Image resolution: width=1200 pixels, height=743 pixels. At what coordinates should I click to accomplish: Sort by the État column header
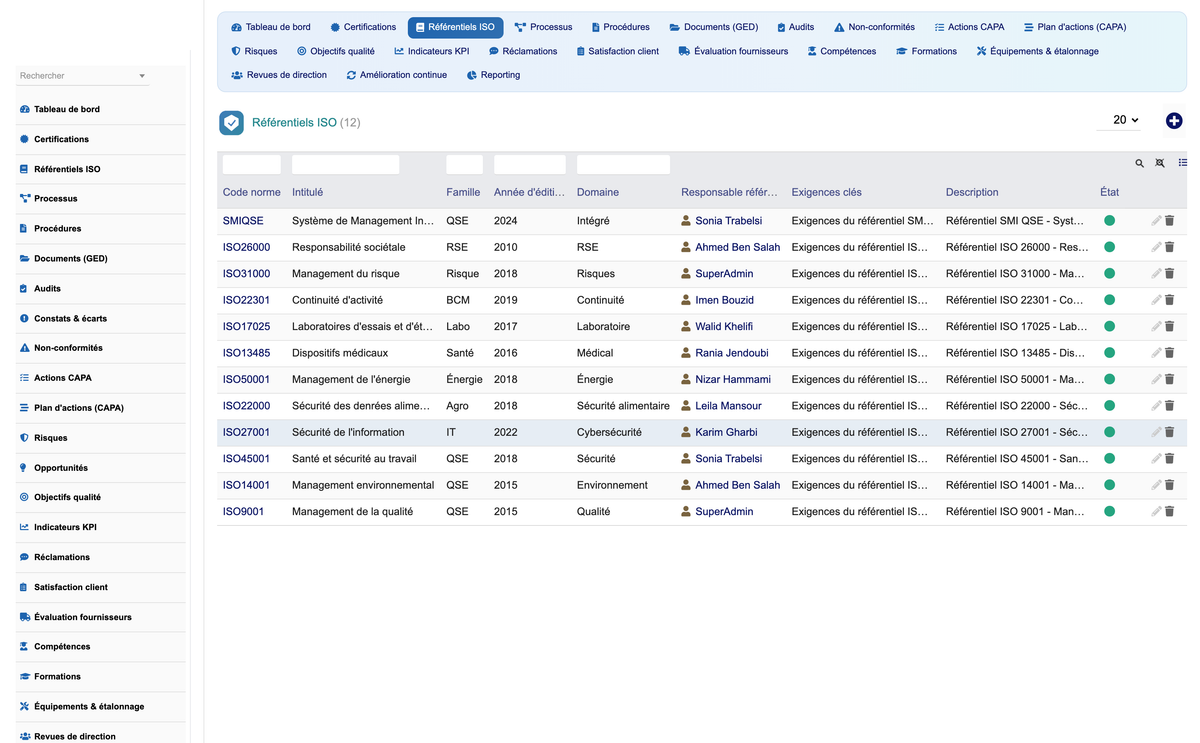(1110, 192)
